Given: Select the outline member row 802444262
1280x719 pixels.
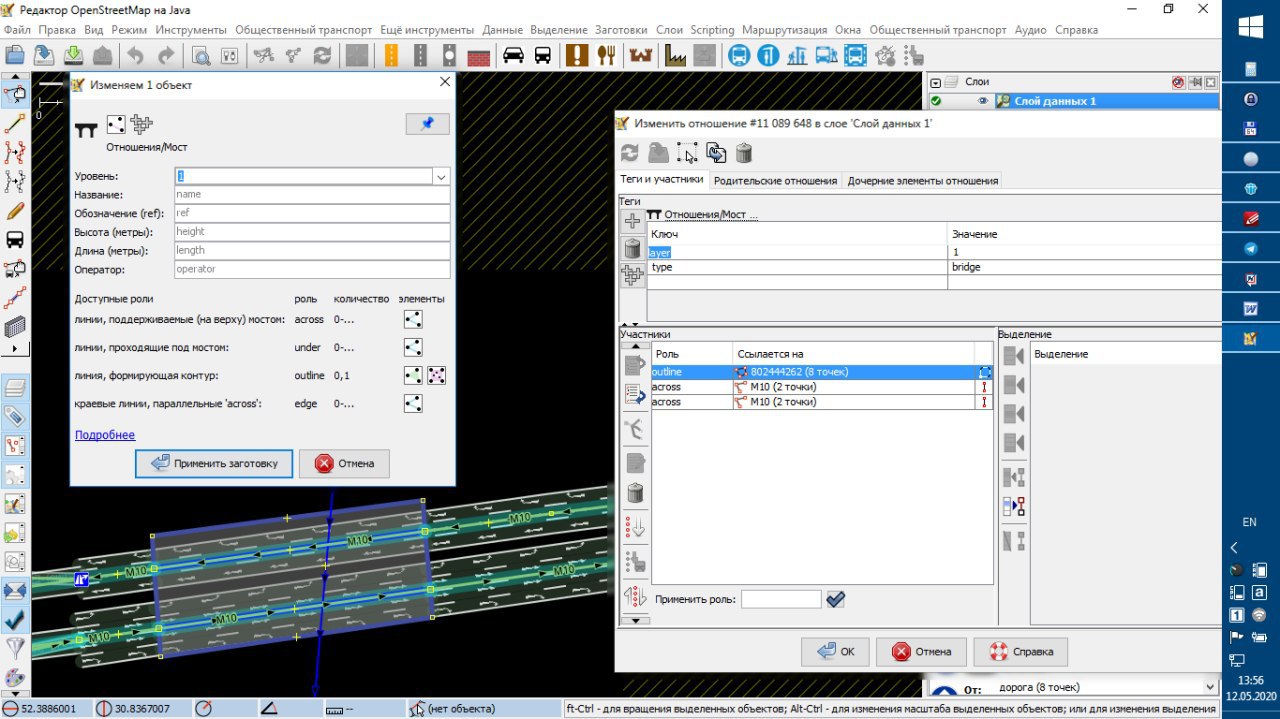Looking at the screenshot, I should (x=820, y=372).
